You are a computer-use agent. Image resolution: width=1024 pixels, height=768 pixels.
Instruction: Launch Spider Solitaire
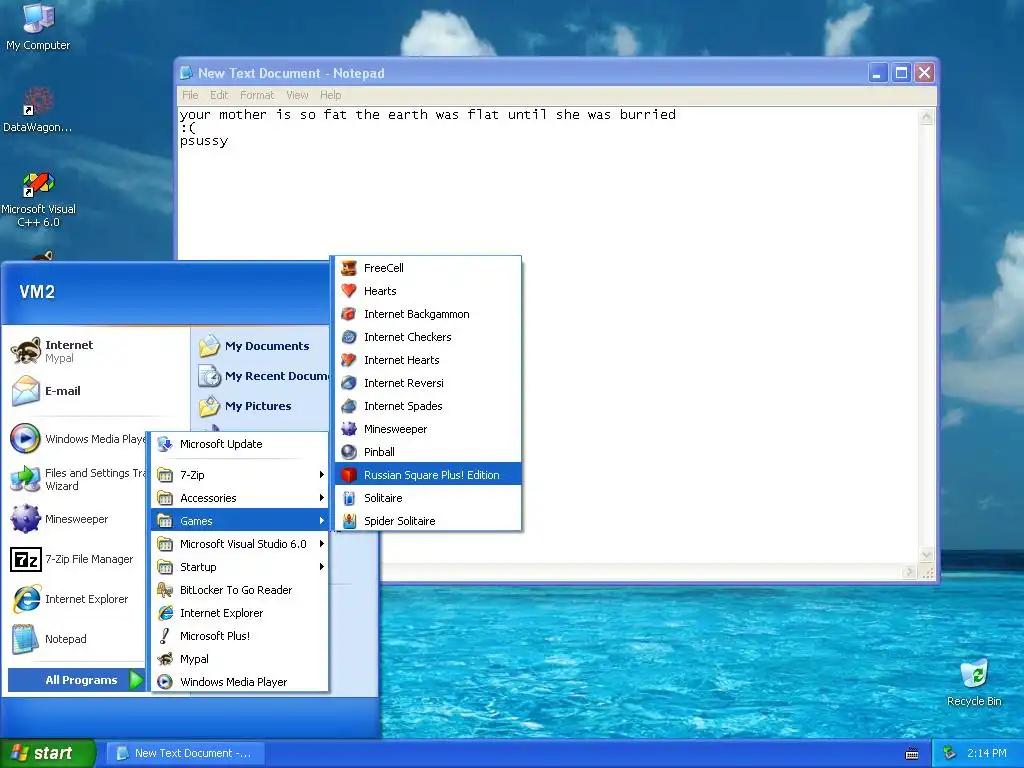[x=428, y=521]
